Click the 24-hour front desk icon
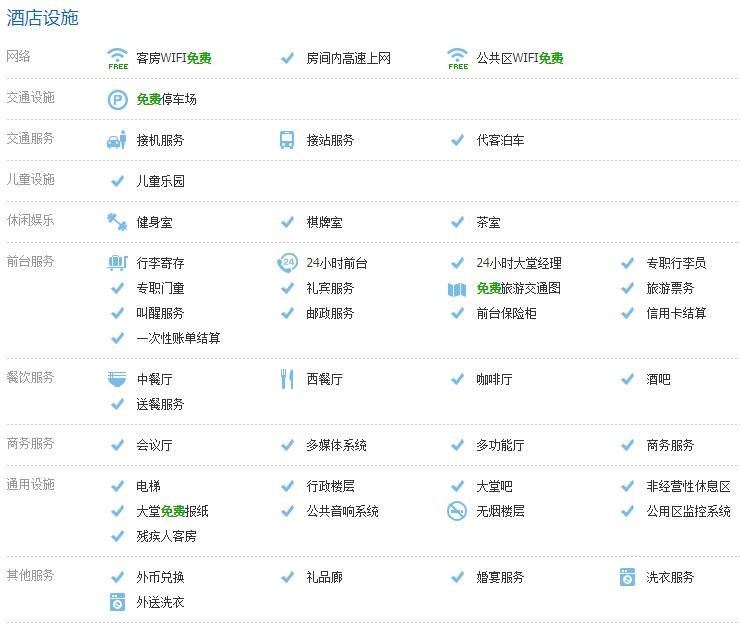The width and height of the screenshot is (740, 629). (287, 263)
